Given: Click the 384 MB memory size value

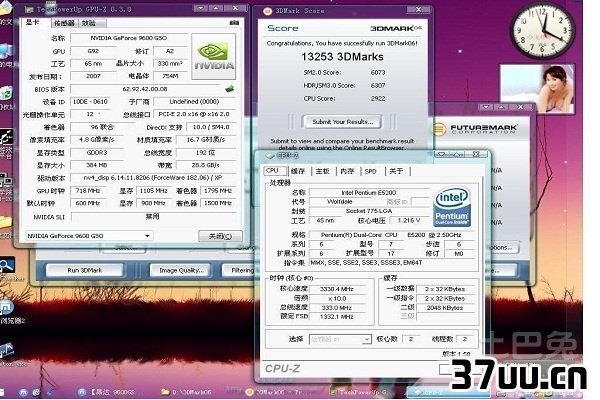Looking at the screenshot, I should point(97,165).
